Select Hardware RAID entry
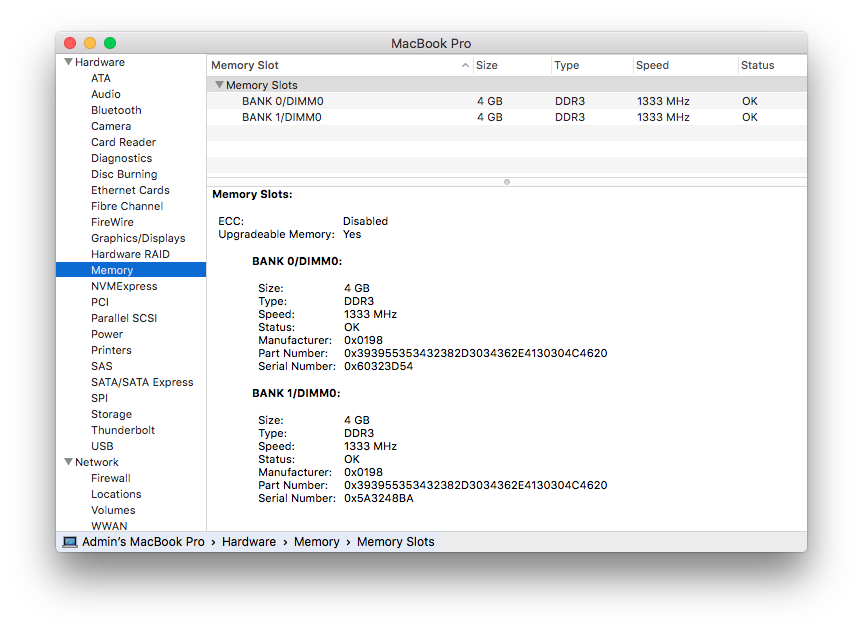863x632 pixels. 130,254
